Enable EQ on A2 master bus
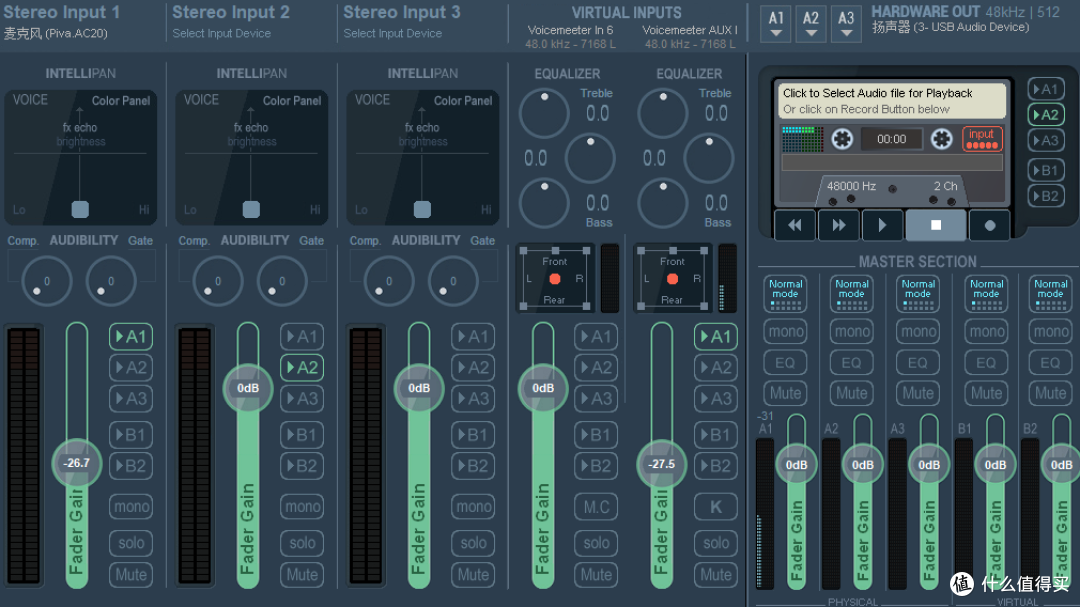Image resolution: width=1080 pixels, height=607 pixels. pyautogui.click(x=852, y=362)
